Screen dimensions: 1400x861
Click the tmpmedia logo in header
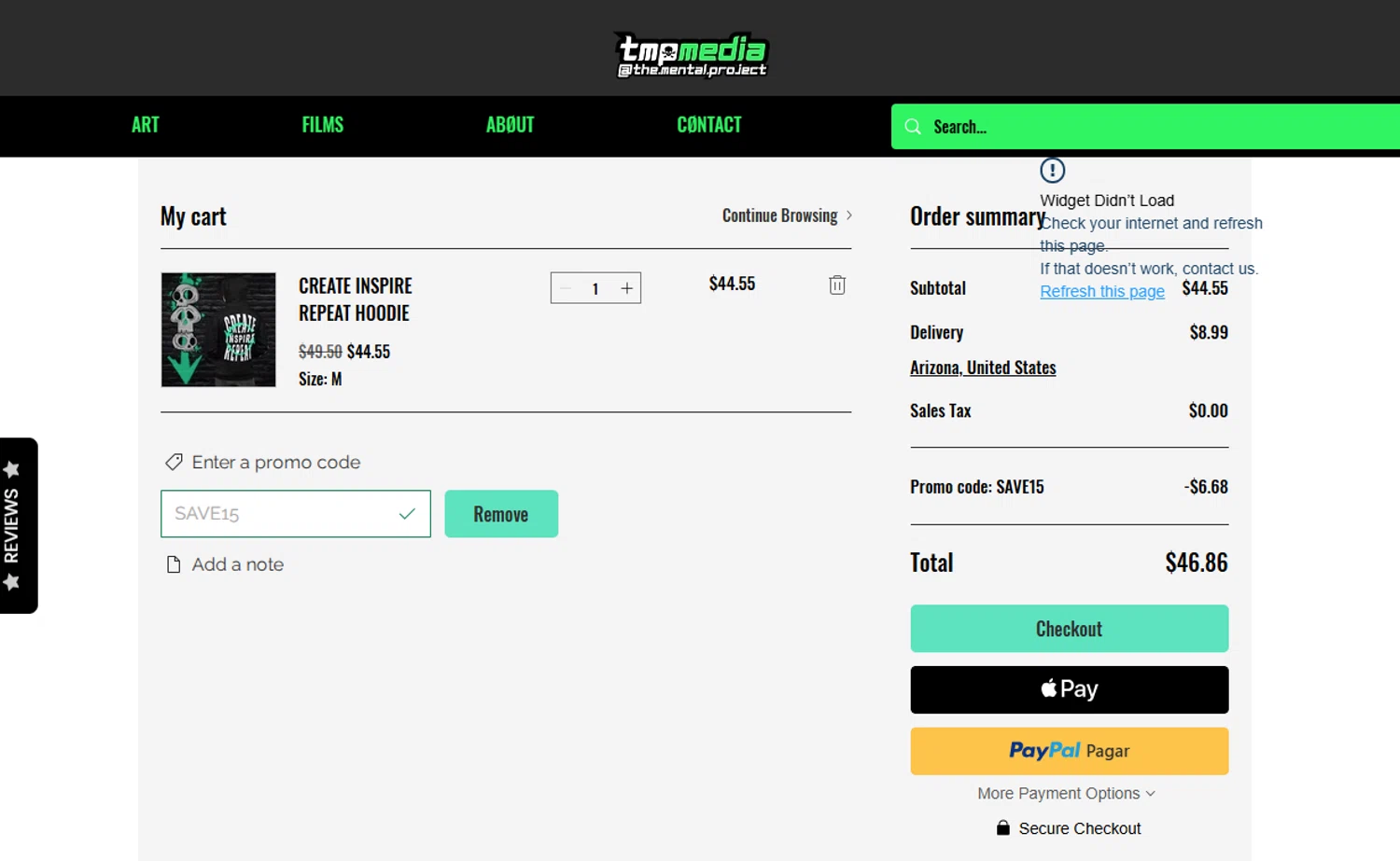pyautogui.click(x=692, y=55)
